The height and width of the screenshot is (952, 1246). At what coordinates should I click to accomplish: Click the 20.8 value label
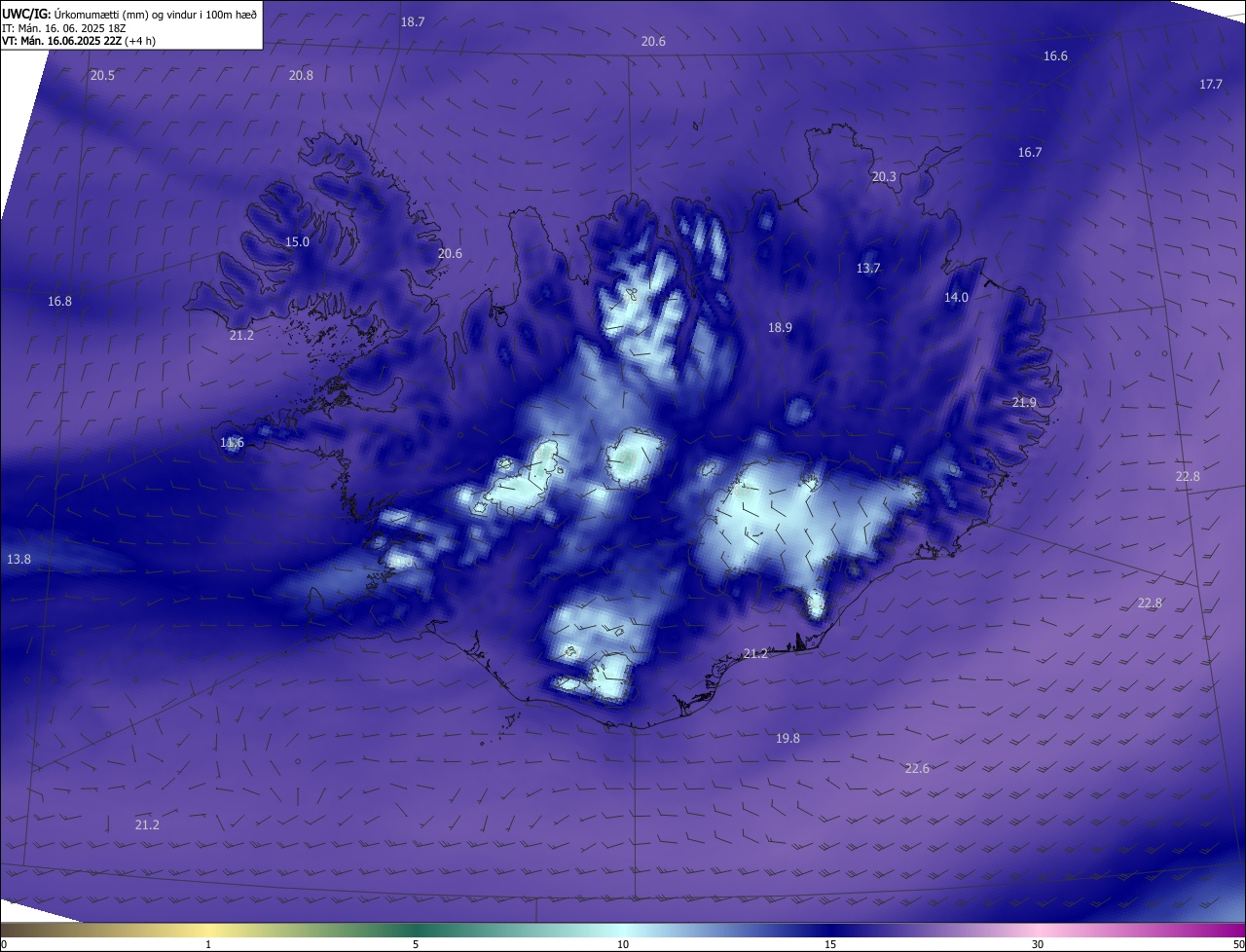(301, 76)
